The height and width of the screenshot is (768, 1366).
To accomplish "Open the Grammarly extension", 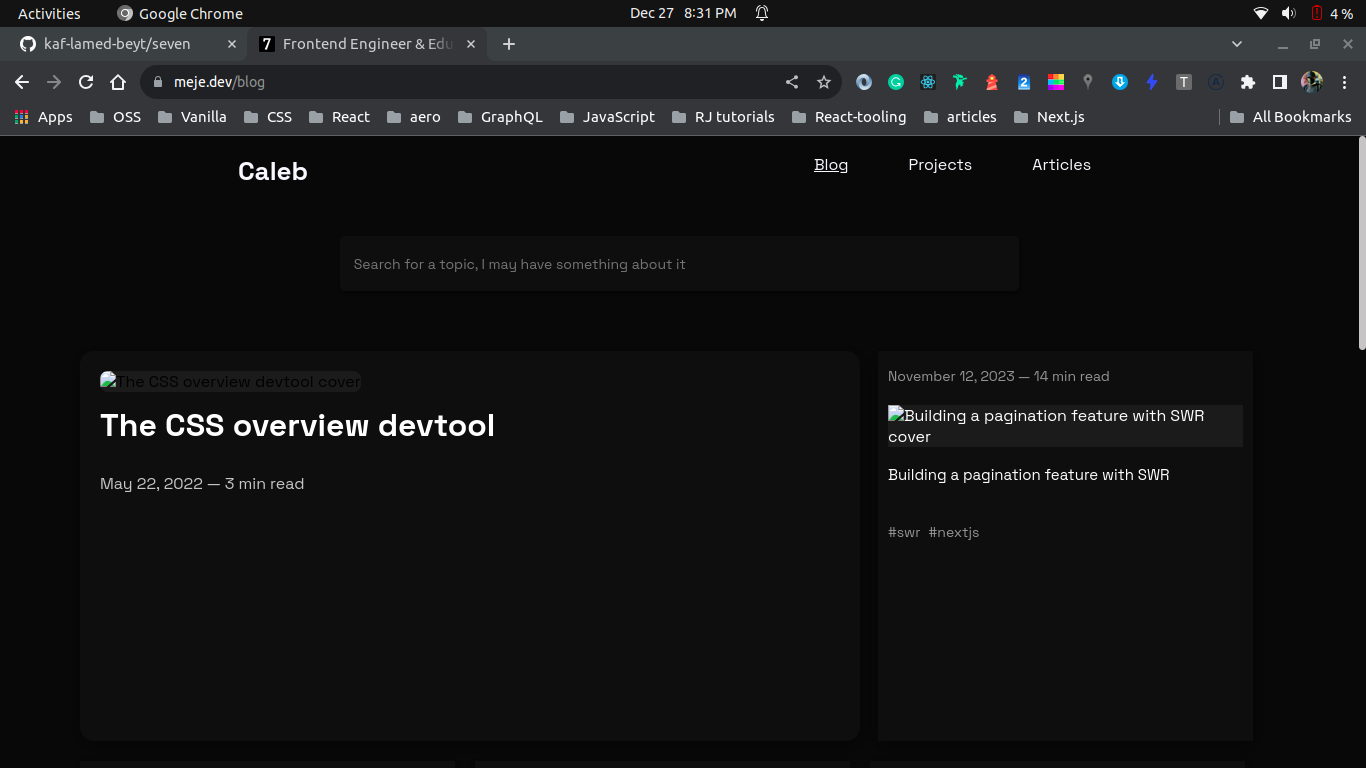I will (x=894, y=82).
